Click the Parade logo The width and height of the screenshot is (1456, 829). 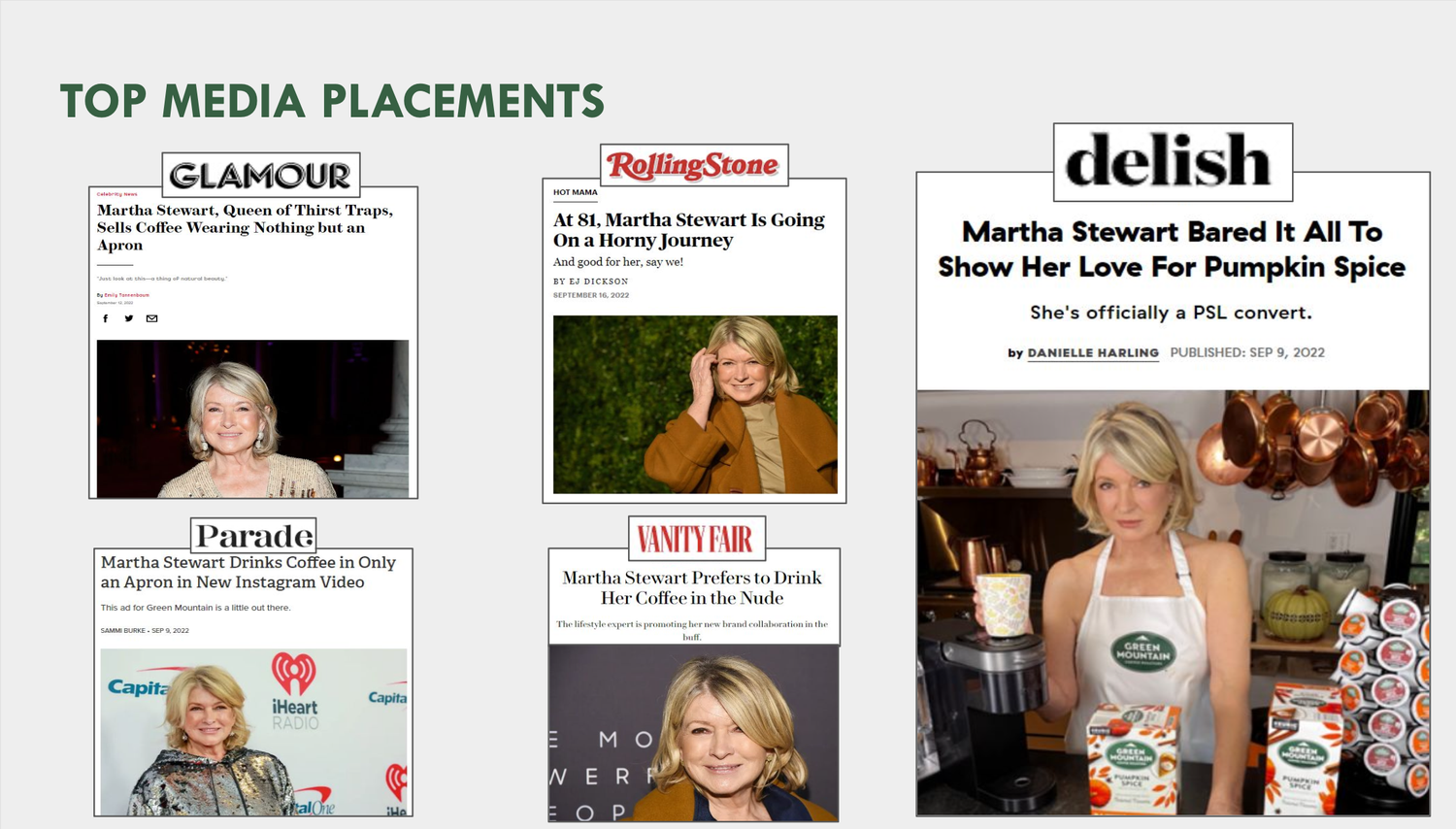253,535
